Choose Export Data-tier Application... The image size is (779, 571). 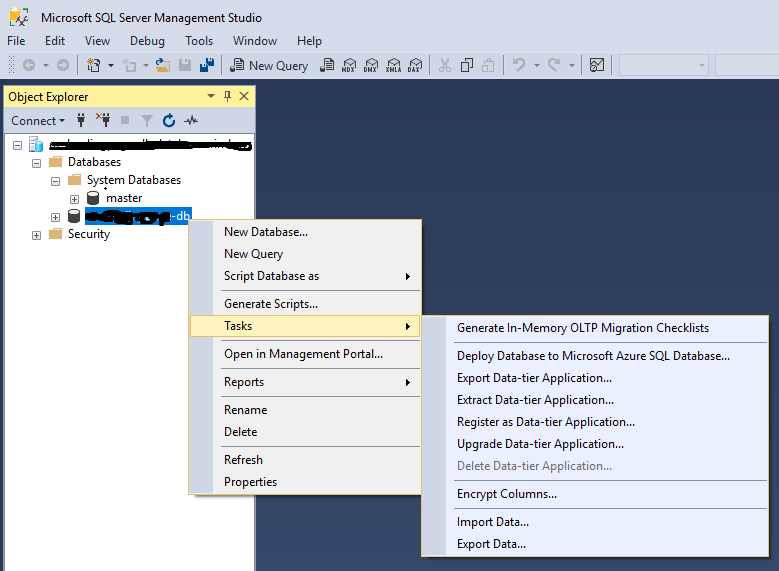point(595,378)
